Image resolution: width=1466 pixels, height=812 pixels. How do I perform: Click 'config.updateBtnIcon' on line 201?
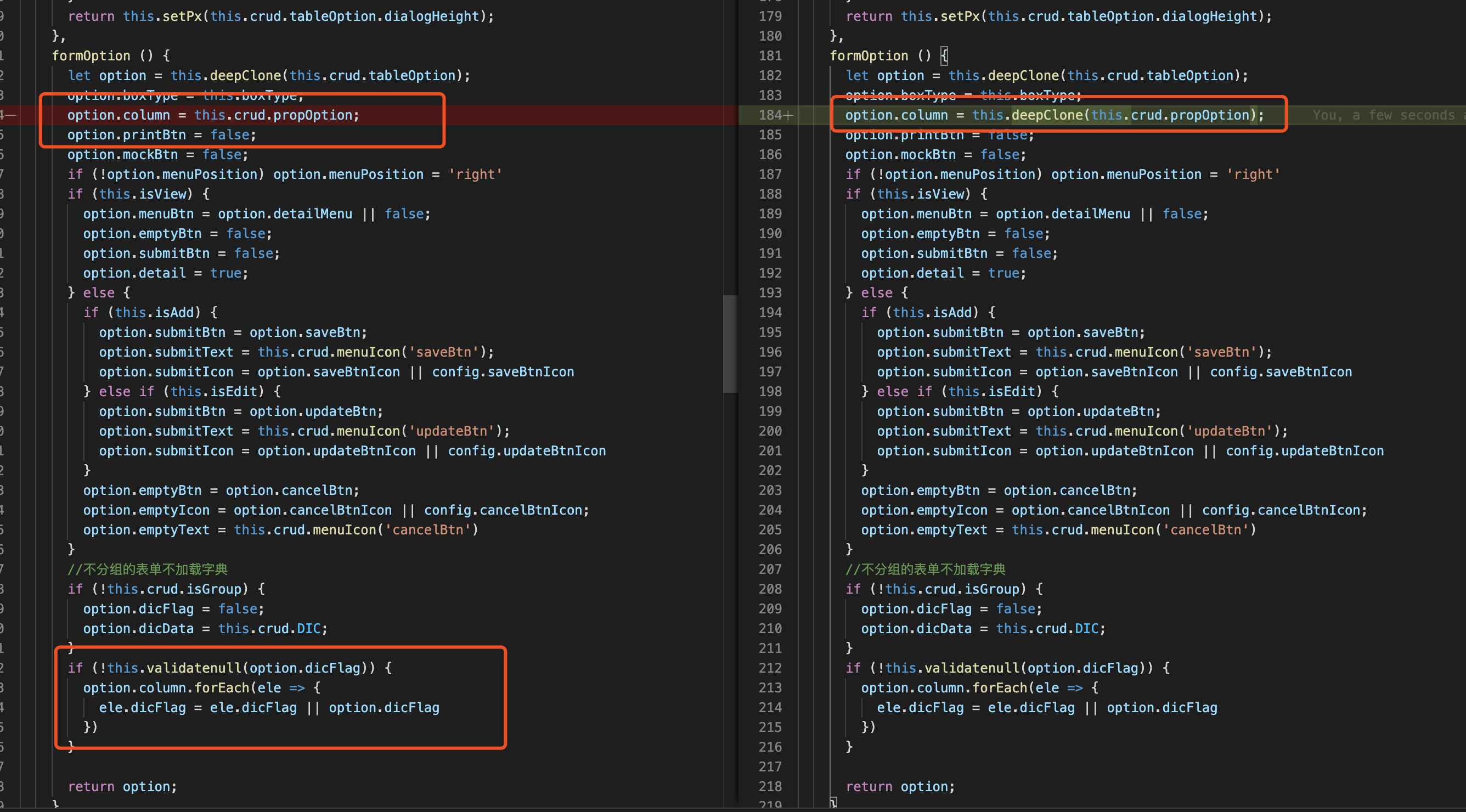pyautogui.click(x=1304, y=451)
